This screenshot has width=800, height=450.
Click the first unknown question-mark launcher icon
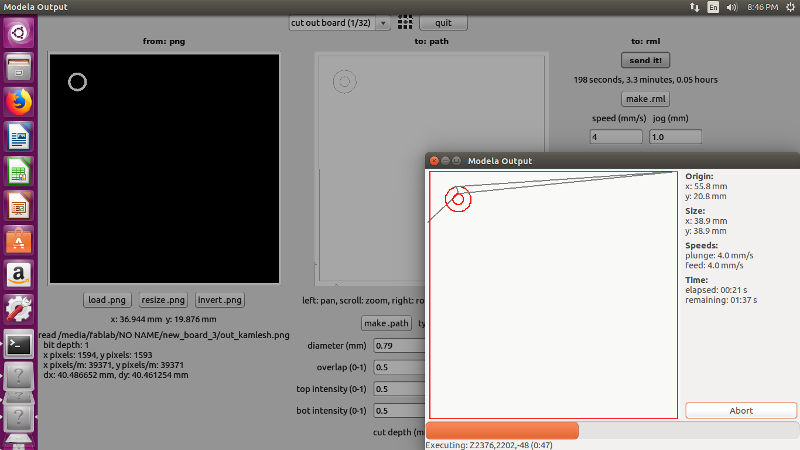coord(18,378)
